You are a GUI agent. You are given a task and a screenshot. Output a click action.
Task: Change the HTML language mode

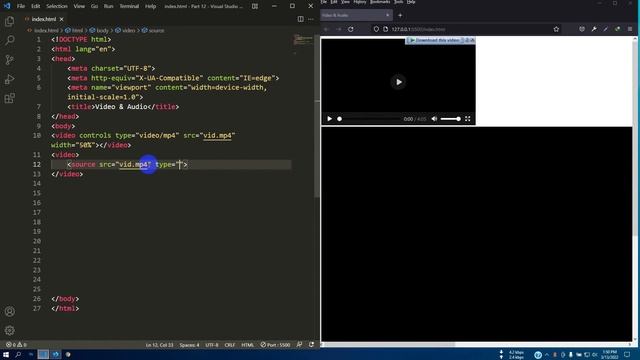click(247, 345)
